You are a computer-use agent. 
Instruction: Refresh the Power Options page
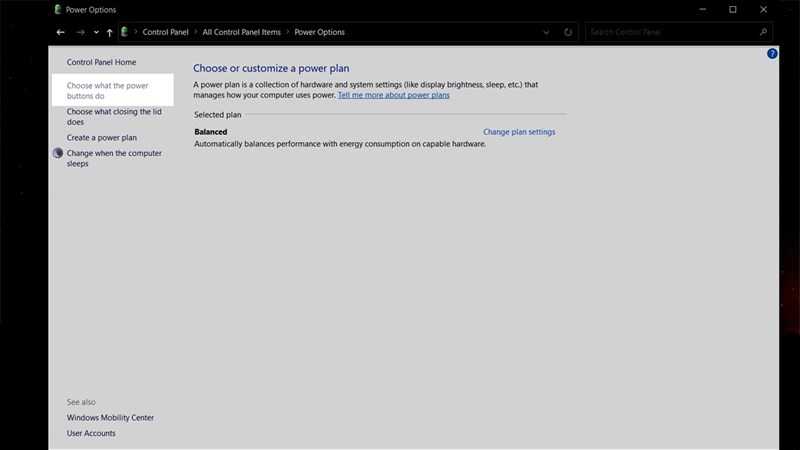tap(568, 32)
